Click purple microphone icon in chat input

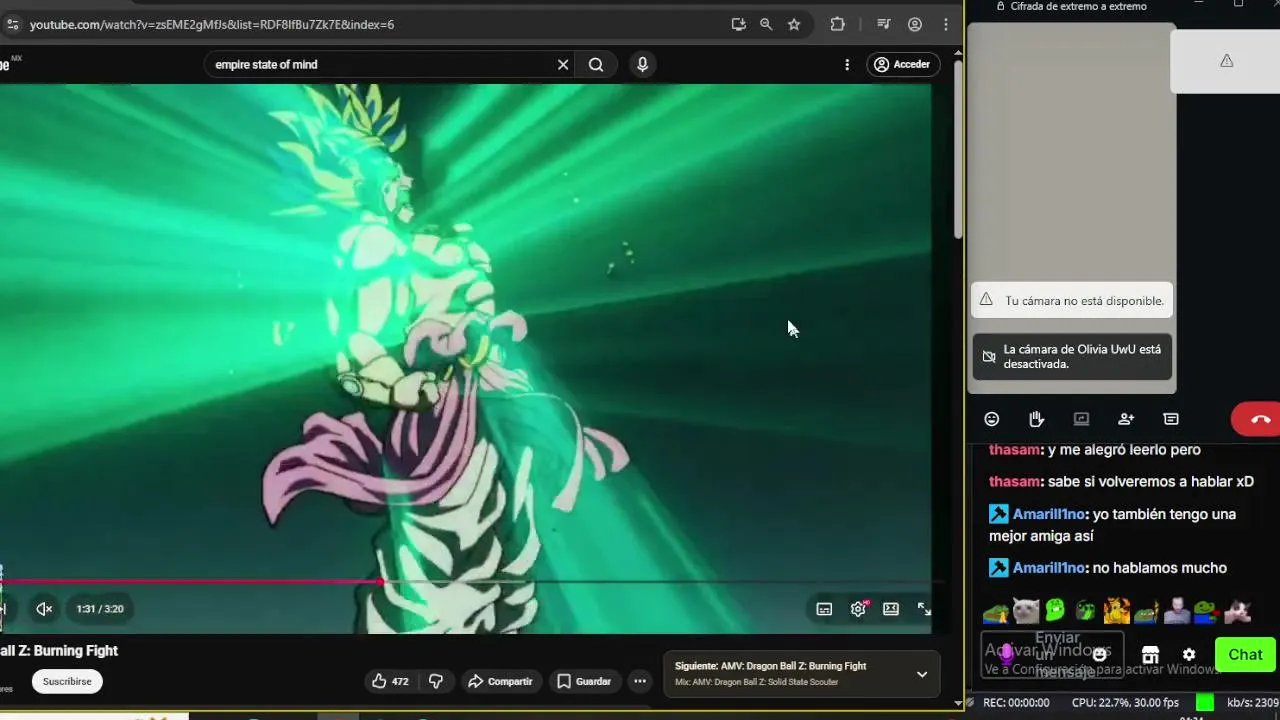pos(1006,654)
